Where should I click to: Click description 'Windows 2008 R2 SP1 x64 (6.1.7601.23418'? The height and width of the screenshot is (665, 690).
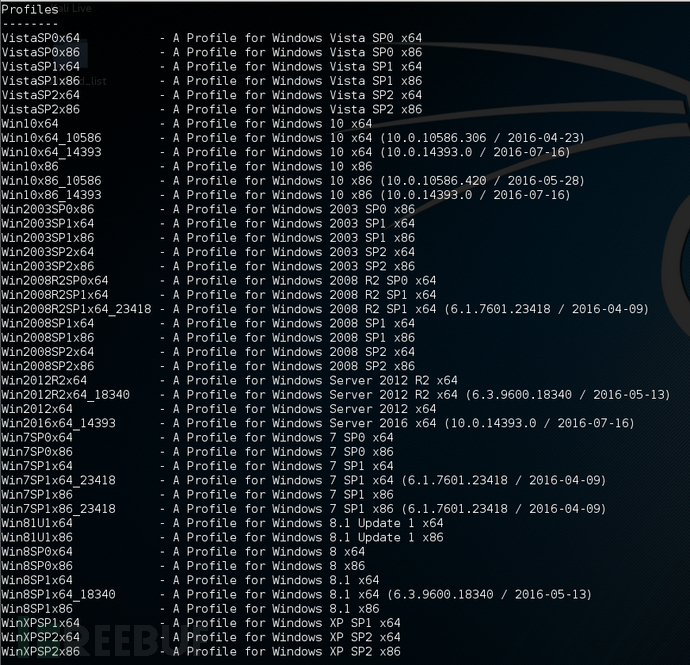411,309
